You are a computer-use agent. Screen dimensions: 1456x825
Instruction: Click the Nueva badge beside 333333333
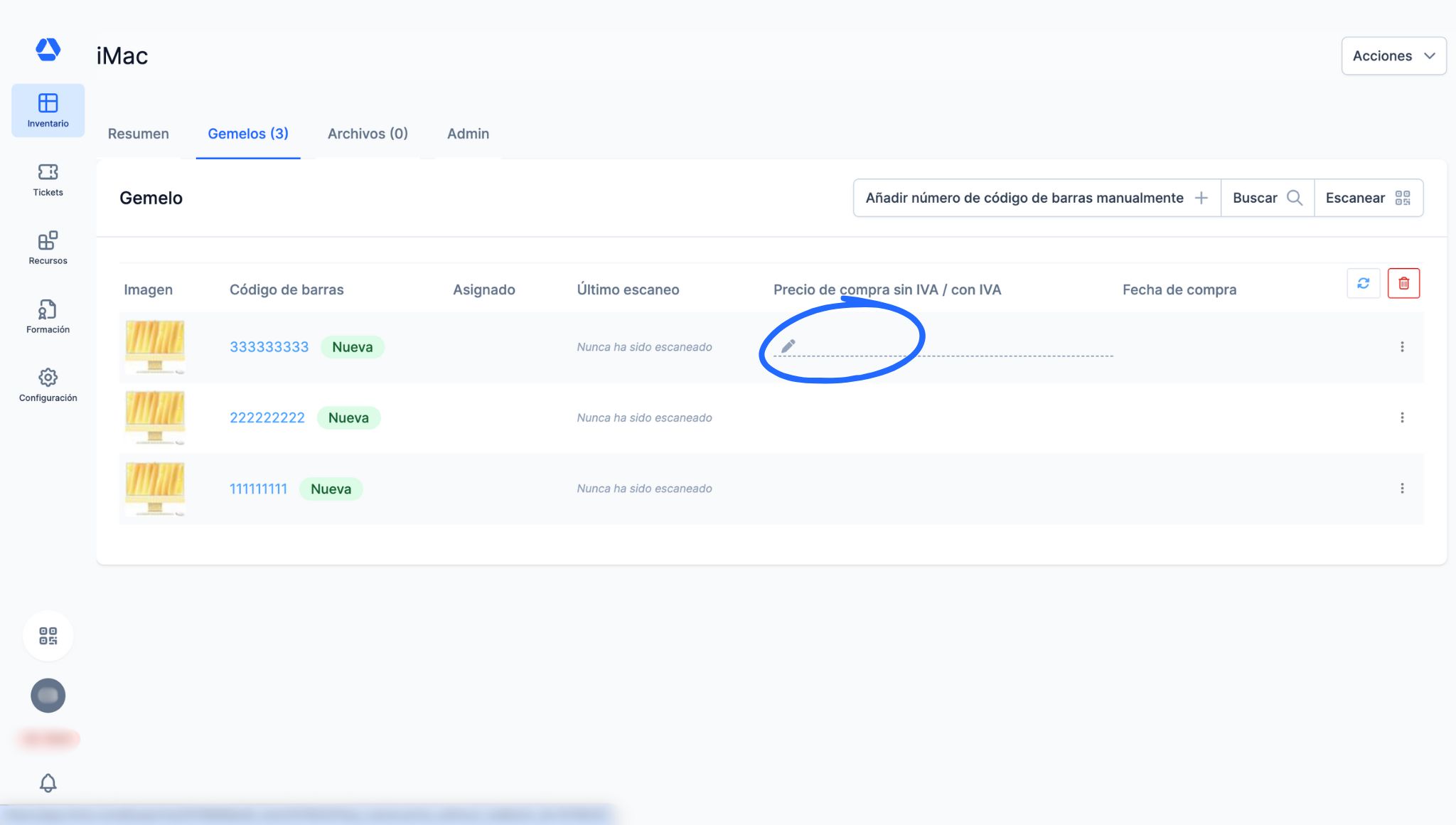click(353, 347)
